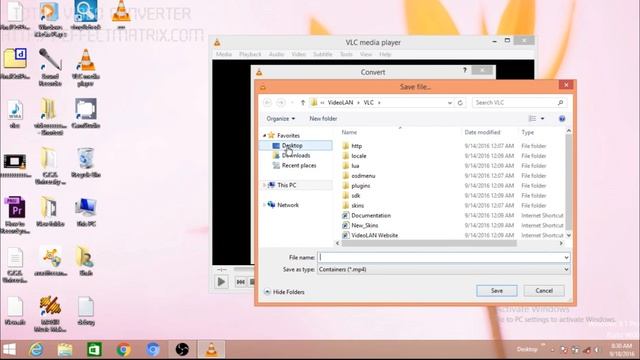Open the Save as type dropdown
The height and width of the screenshot is (360, 640).
coord(443,269)
